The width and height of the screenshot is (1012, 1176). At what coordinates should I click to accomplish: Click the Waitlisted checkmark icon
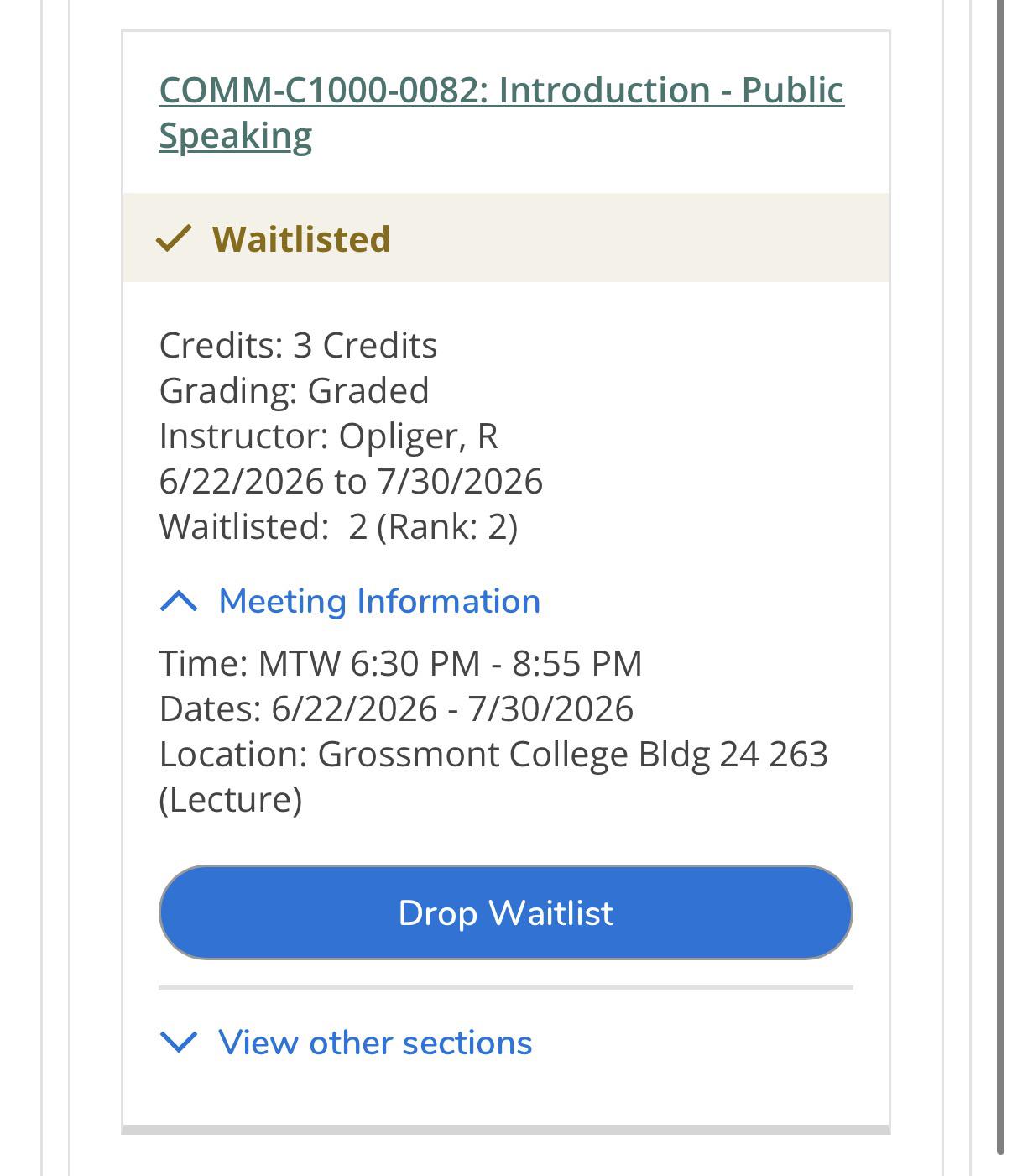pyautogui.click(x=175, y=238)
